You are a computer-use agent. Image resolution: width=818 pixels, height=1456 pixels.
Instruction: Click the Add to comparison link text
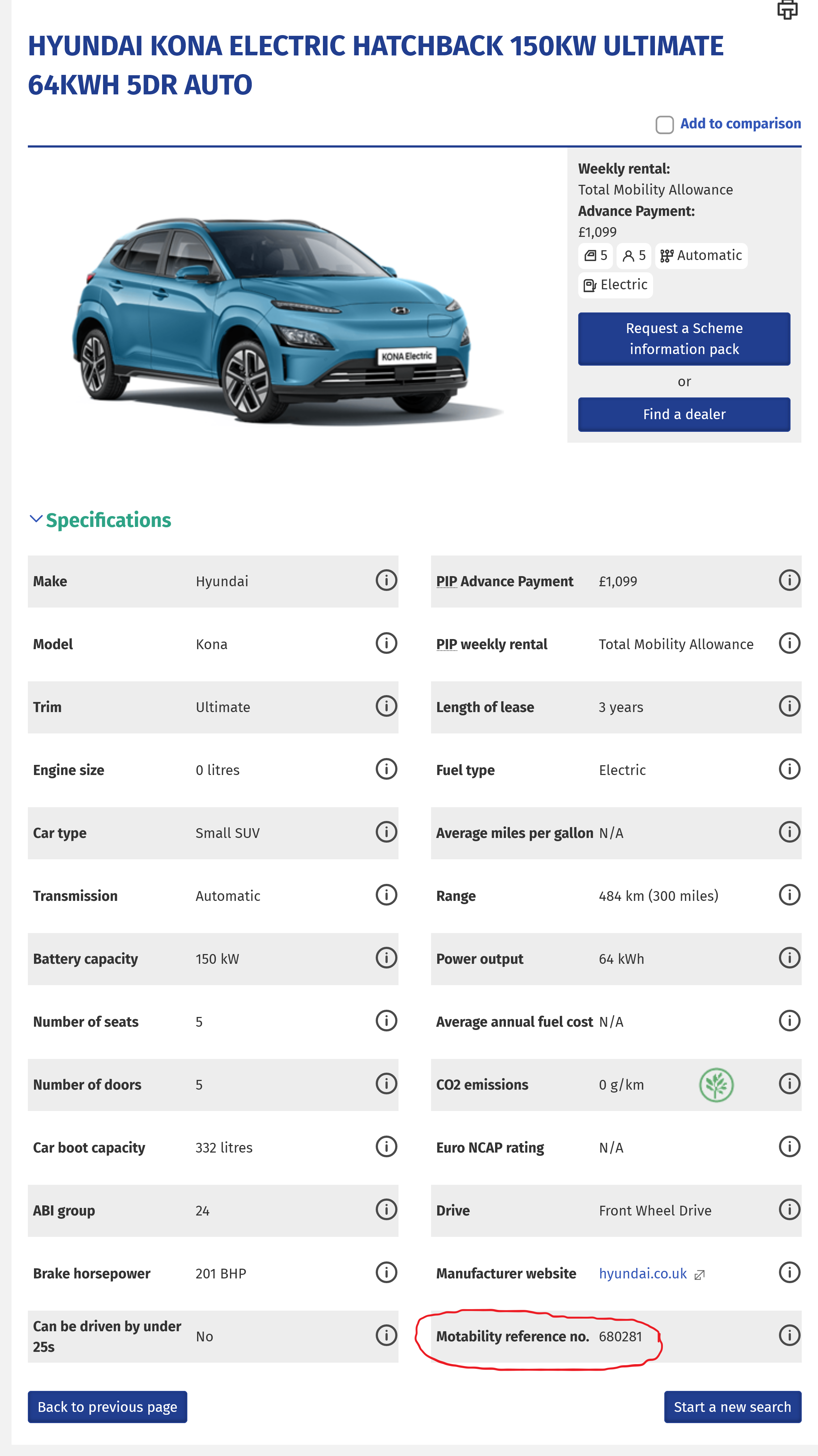740,124
